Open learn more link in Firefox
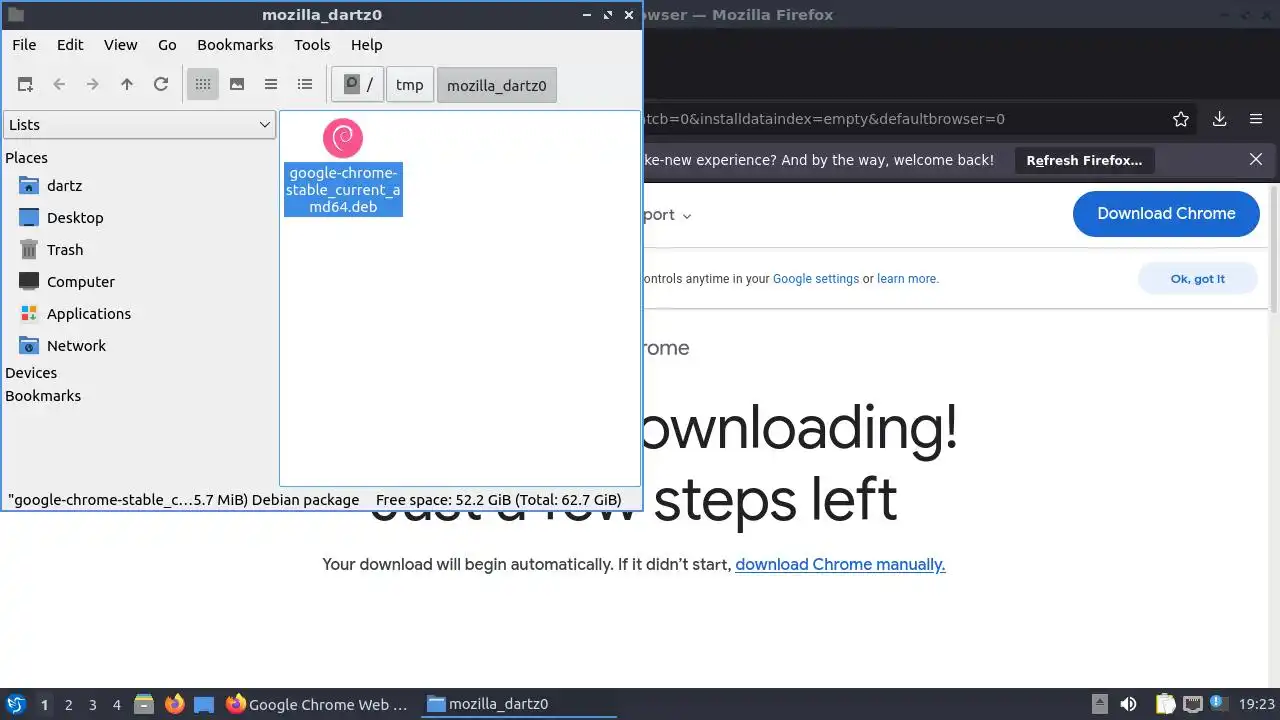The height and width of the screenshot is (720, 1280). pos(908,279)
